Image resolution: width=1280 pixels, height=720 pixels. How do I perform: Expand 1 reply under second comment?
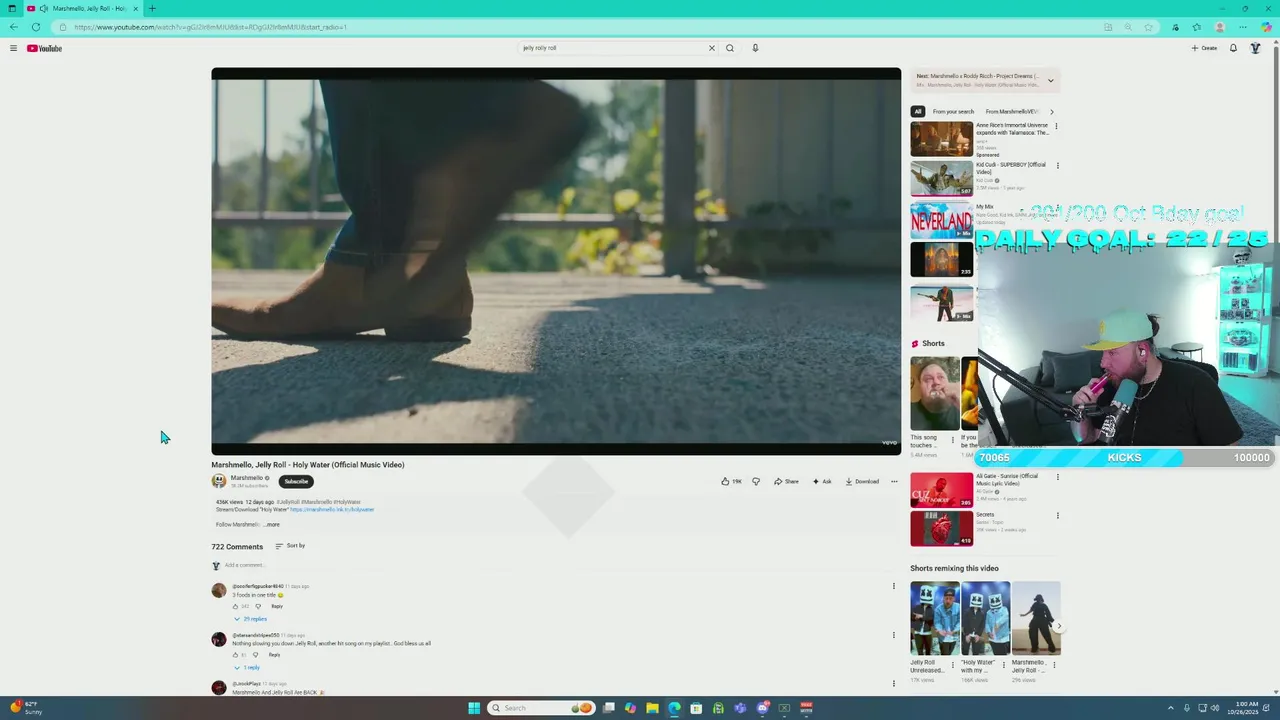click(x=247, y=667)
